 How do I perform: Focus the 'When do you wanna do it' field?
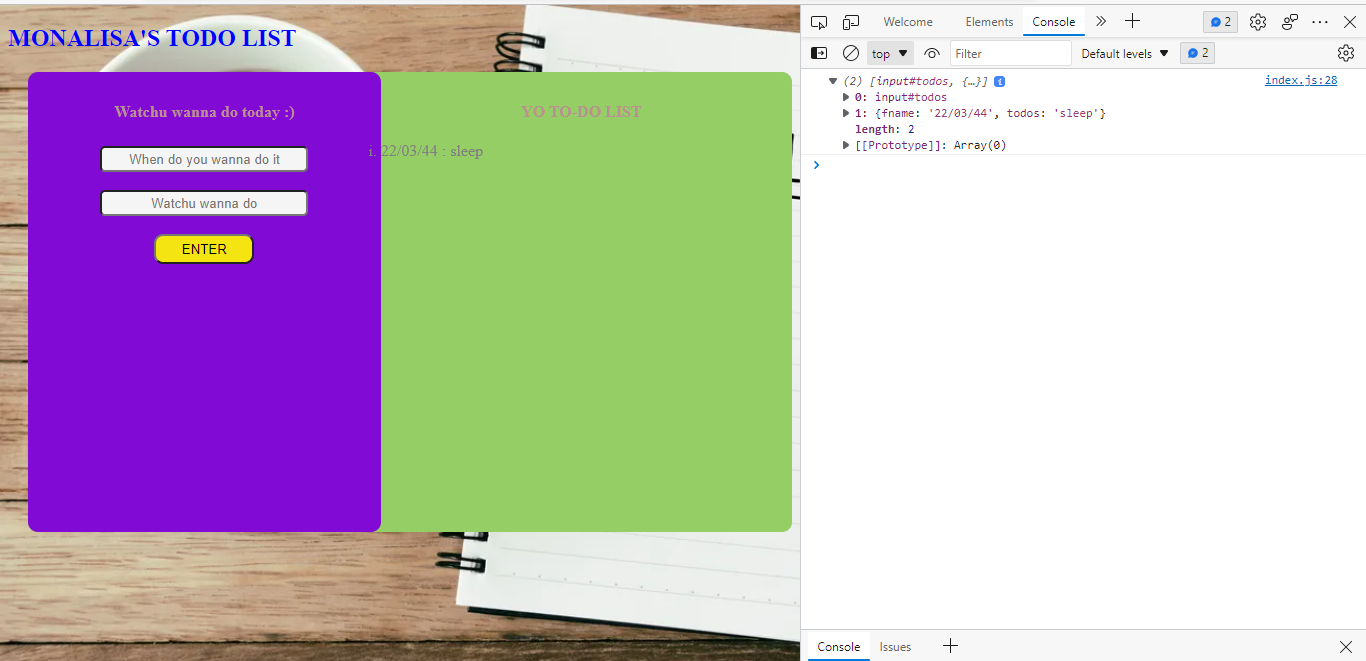point(204,159)
